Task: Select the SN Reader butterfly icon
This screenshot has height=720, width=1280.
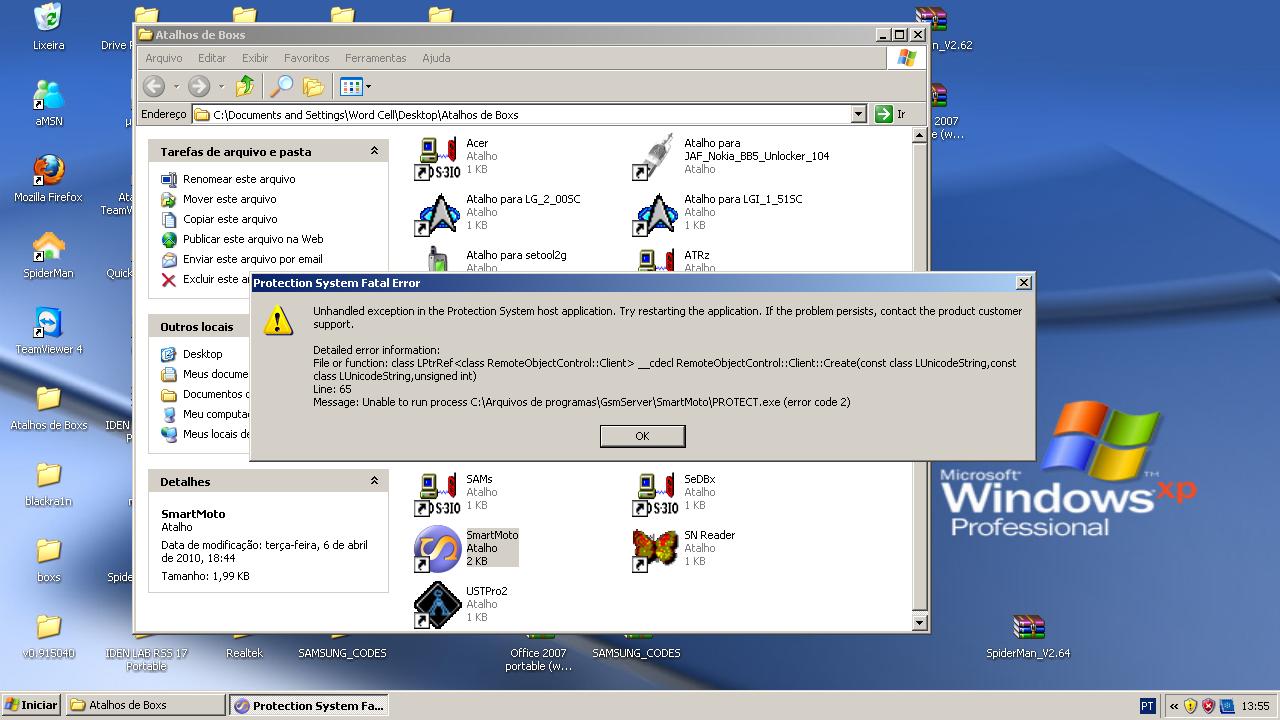Action: pyautogui.click(x=655, y=550)
